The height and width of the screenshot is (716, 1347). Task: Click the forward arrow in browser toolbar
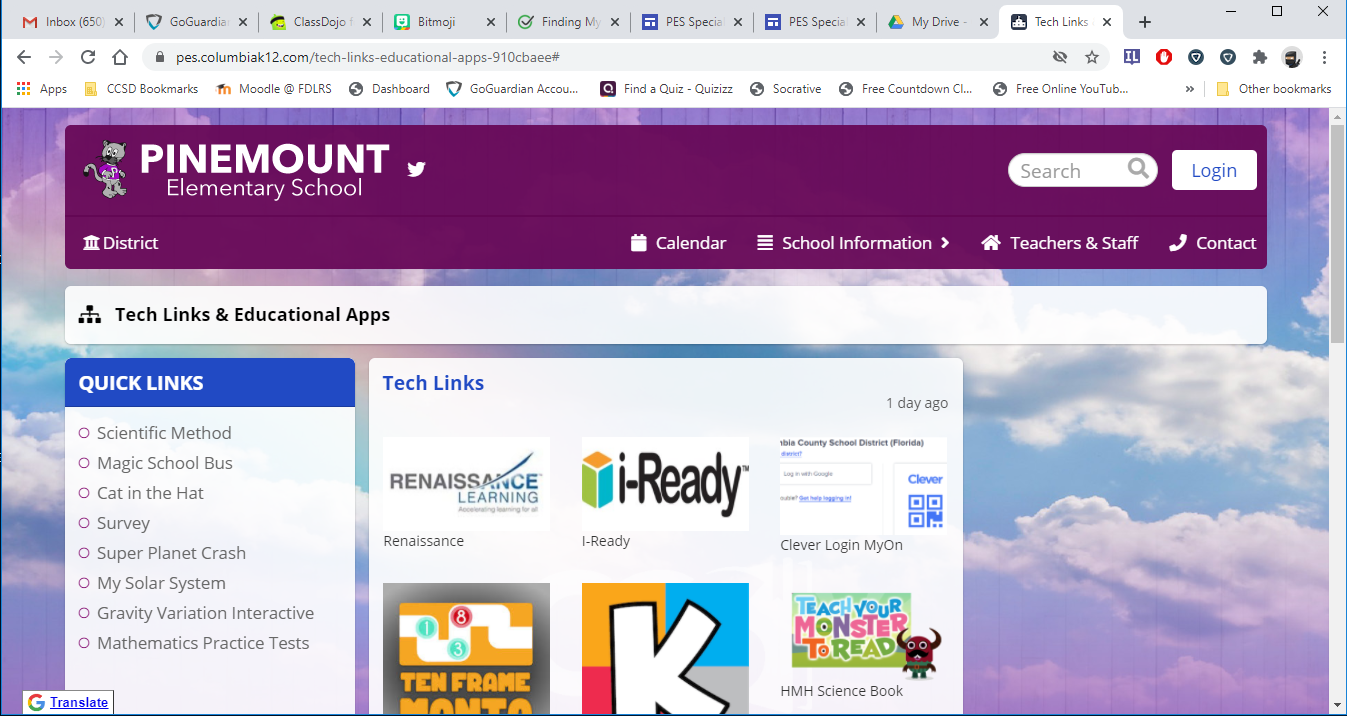click(x=56, y=57)
